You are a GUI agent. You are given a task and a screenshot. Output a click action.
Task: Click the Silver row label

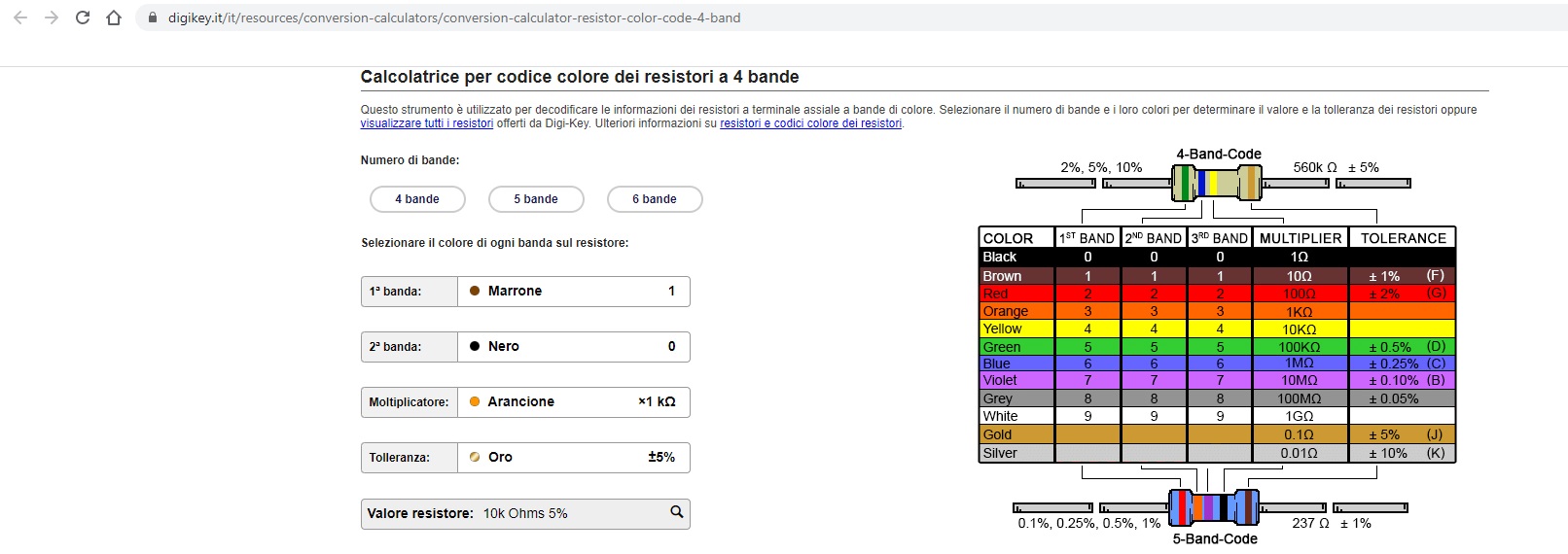pyautogui.click(x=1000, y=453)
